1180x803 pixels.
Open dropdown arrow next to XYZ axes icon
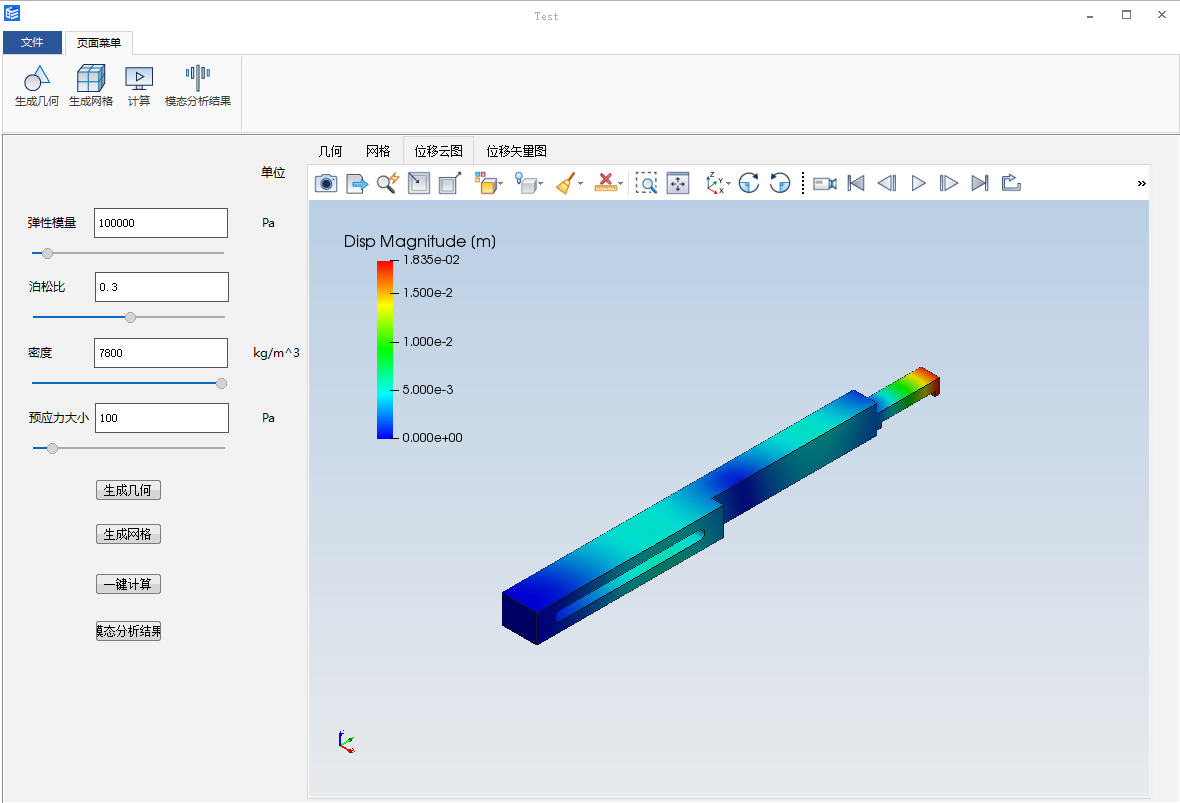point(728,184)
